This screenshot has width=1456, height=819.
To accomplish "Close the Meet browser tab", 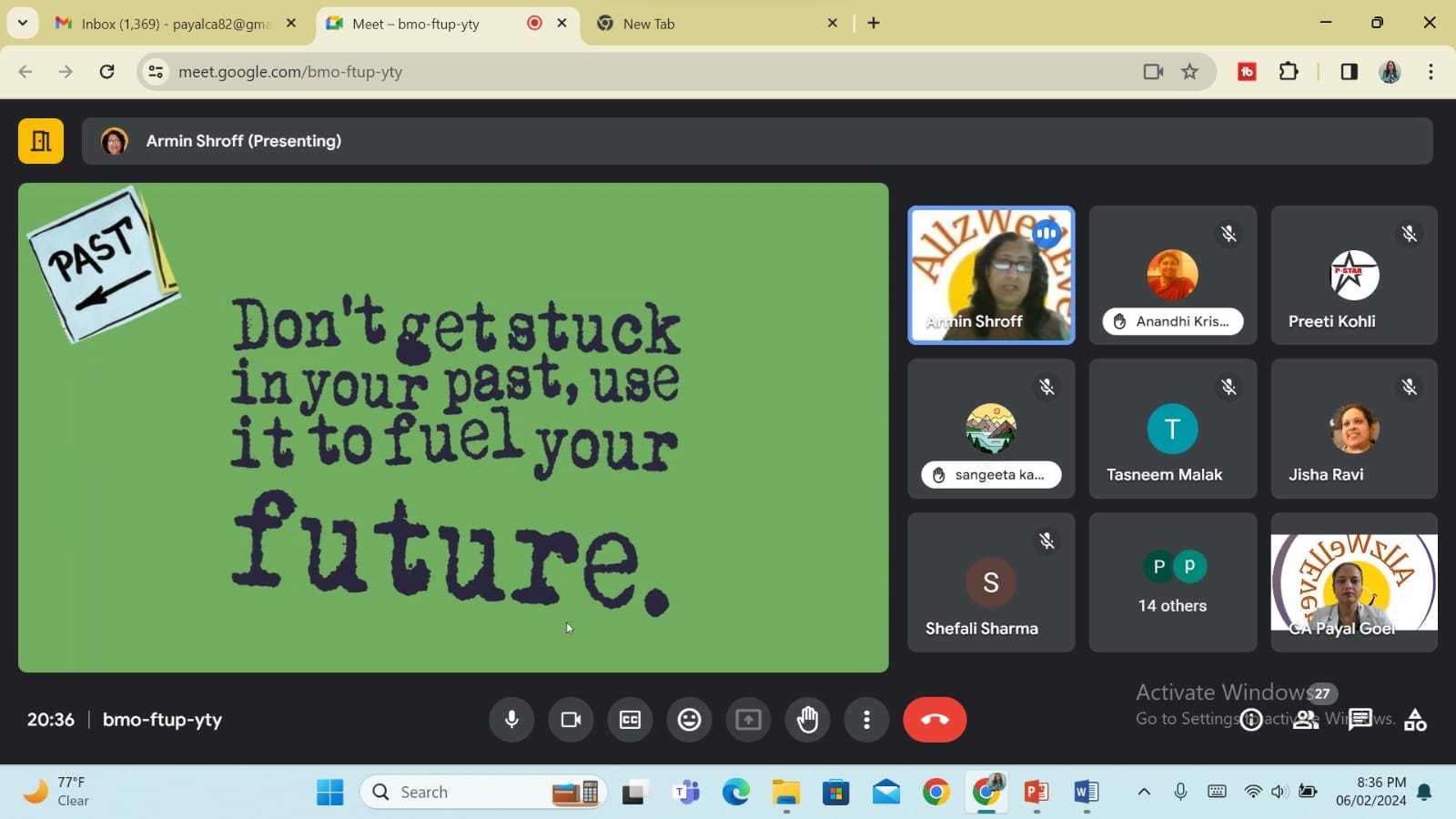I will 562,23.
